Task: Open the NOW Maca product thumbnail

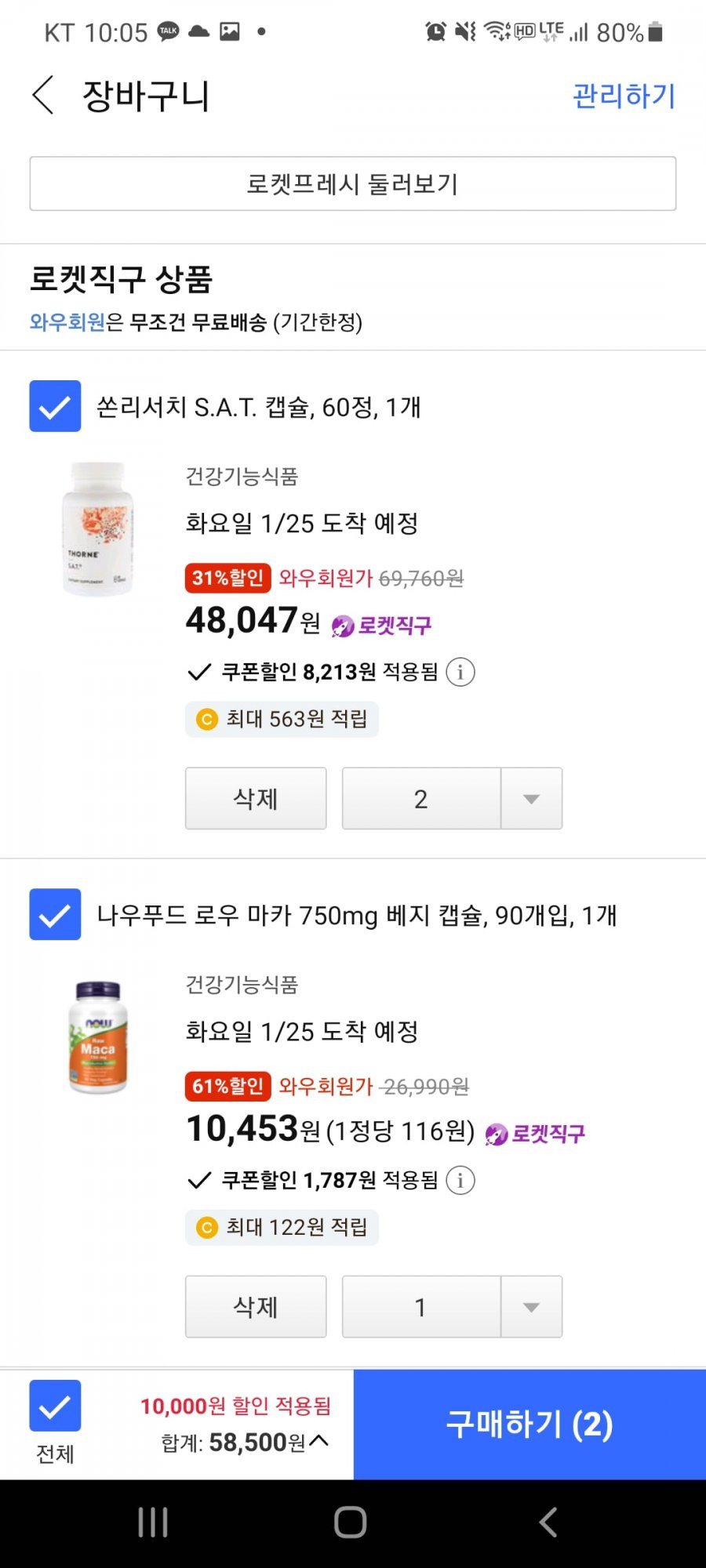Action: tap(98, 1036)
